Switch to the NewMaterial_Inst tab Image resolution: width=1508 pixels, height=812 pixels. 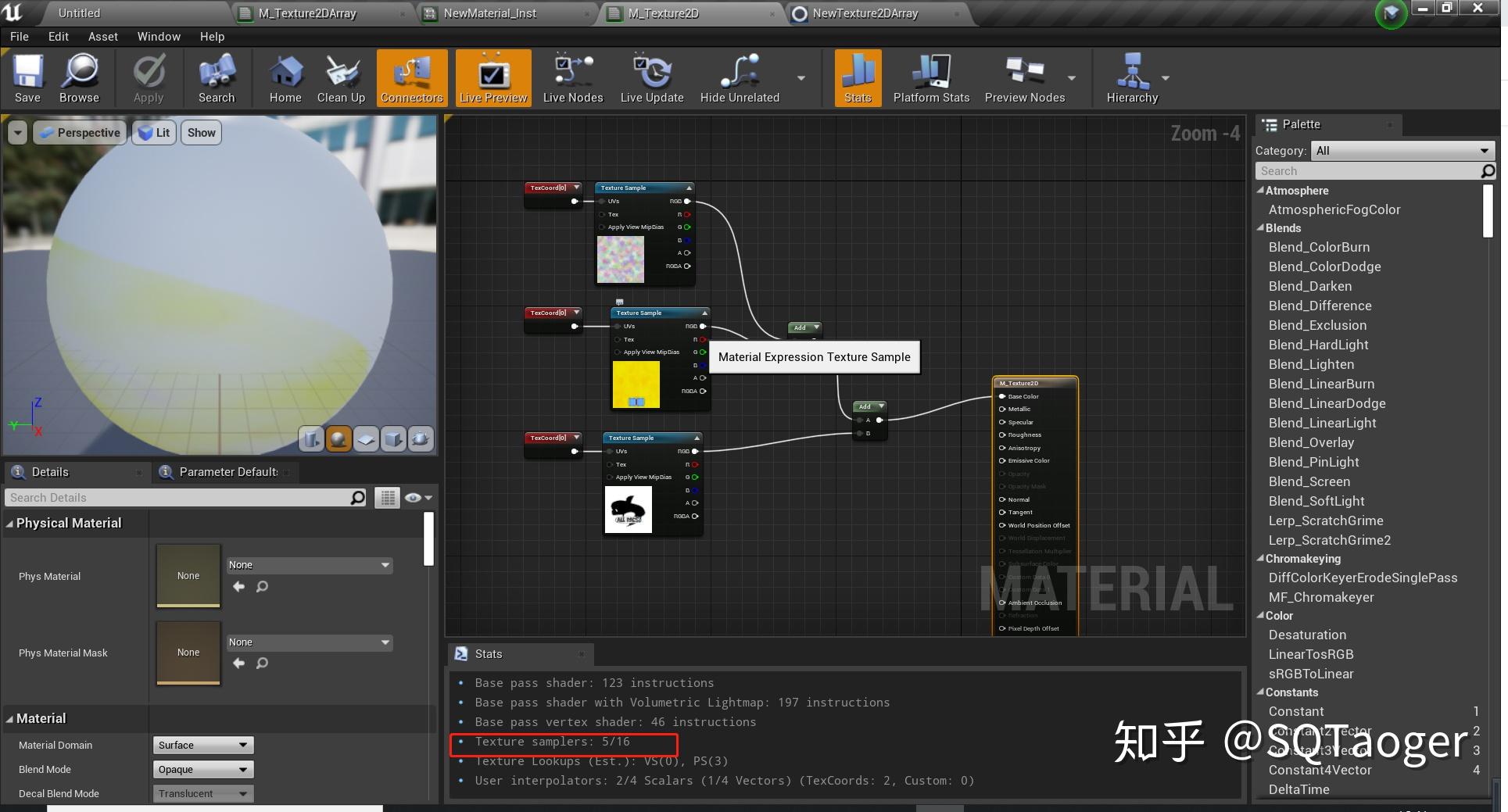(x=493, y=13)
